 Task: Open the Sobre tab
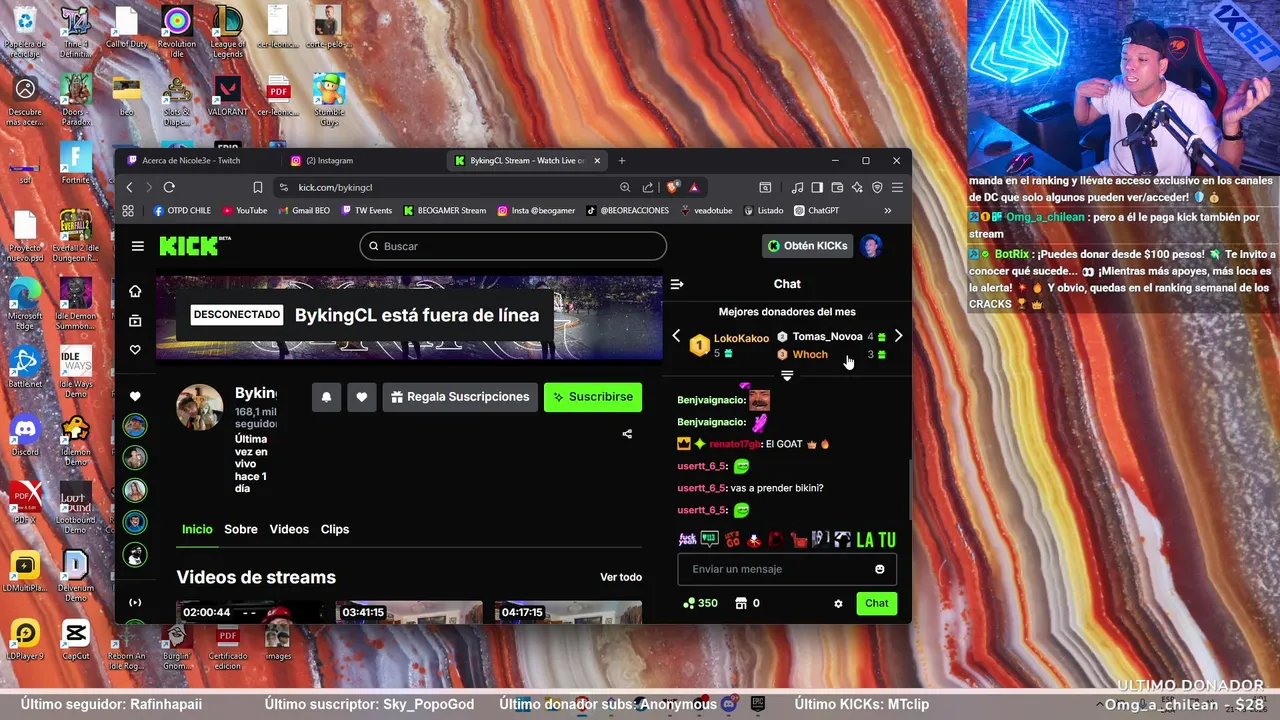(241, 529)
